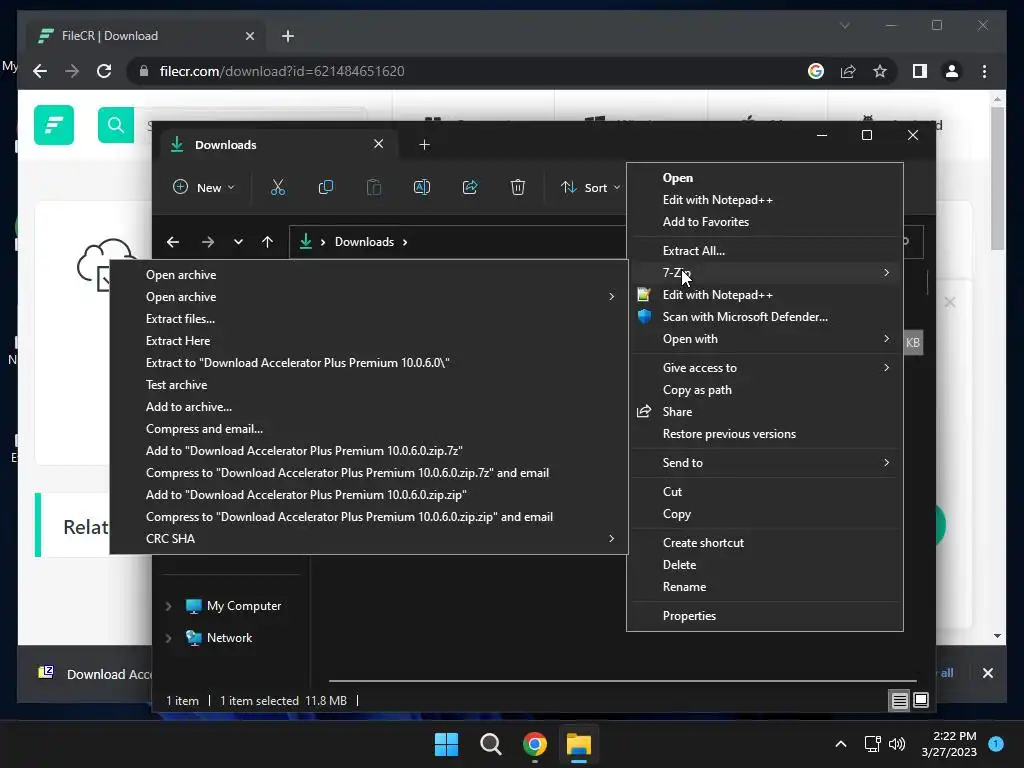Screen dimensions: 1024x768
Task: Expand the Network tree node
Action: [x=168, y=638]
